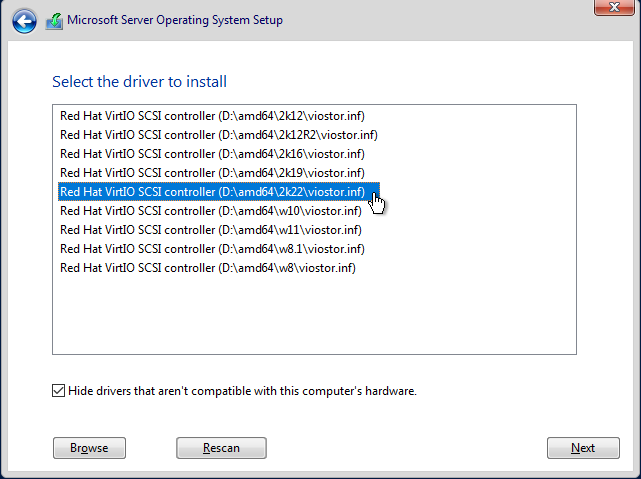Pick the w8.1 viostor.inf driver
The height and width of the screenshot is (479, 641).
[x=212, y=249]
